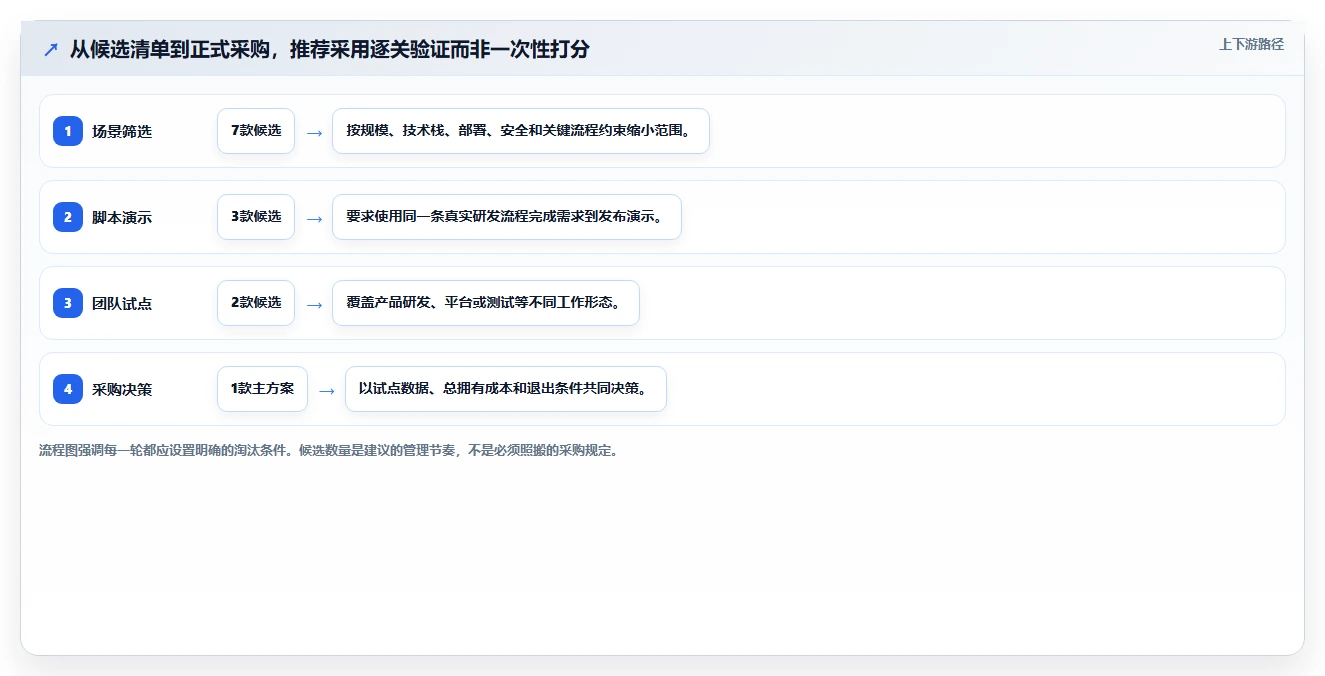Image resolution: width=1325 pixels, height=676 pixels.
Task: Click the step 2 number badge
Action: 68,217
